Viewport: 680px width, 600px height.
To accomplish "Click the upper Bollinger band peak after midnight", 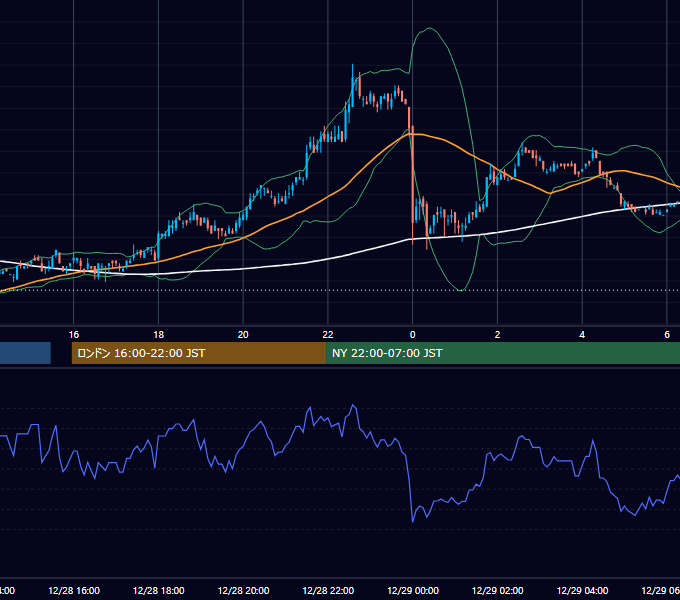I will click(429, 29).
